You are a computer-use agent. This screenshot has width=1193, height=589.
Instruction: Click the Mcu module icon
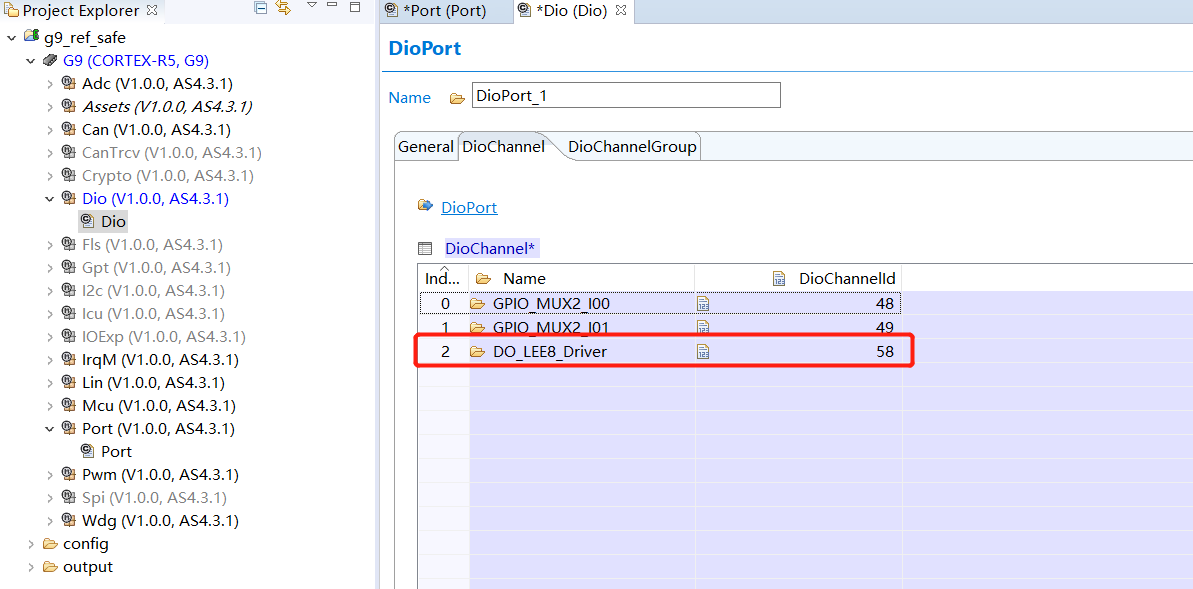[x=68, y=406]
